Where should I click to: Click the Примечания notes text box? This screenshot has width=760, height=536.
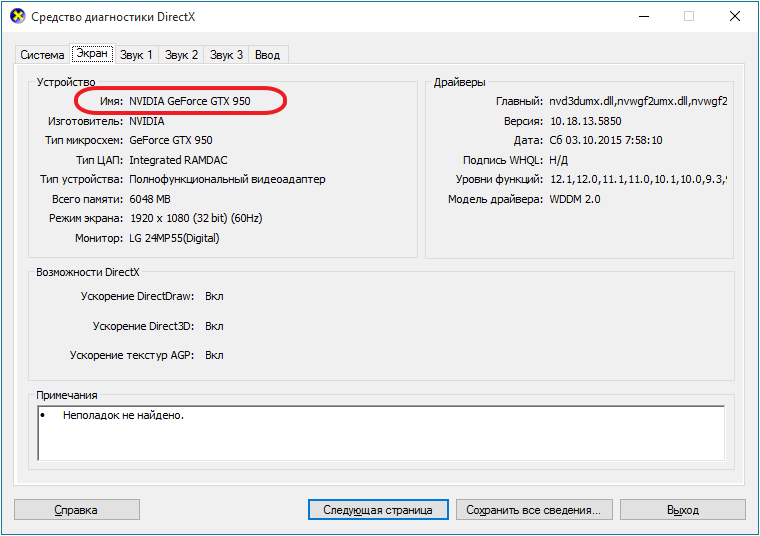tap(381, 433)
